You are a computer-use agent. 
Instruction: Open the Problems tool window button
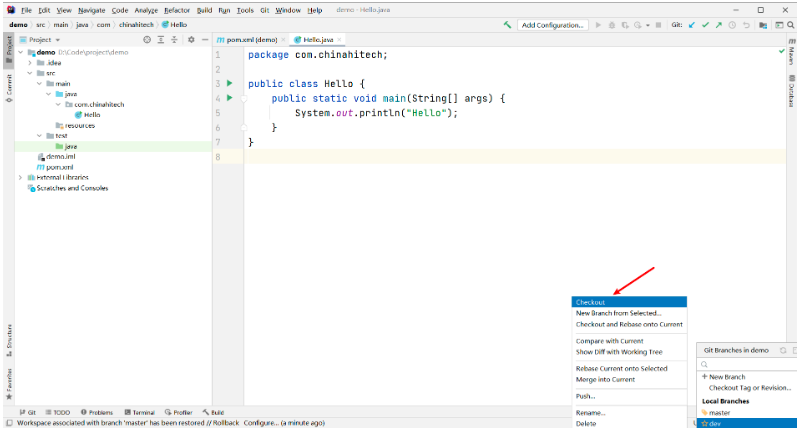tap(97, 412)
